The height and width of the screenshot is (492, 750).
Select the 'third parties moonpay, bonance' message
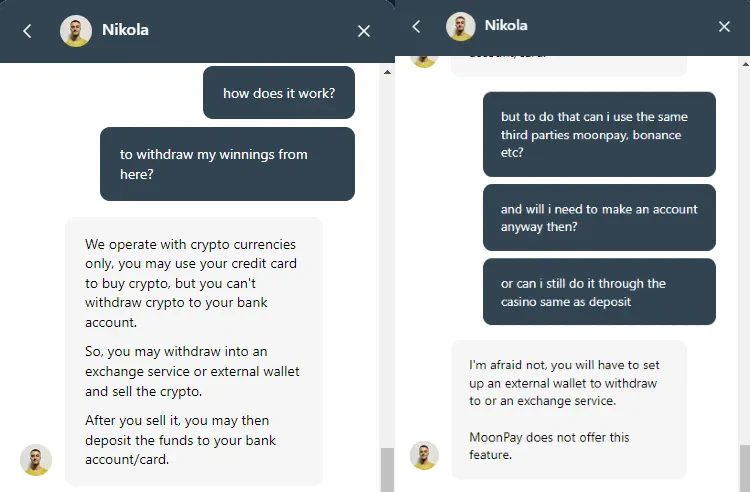click(x=599, y=134)
